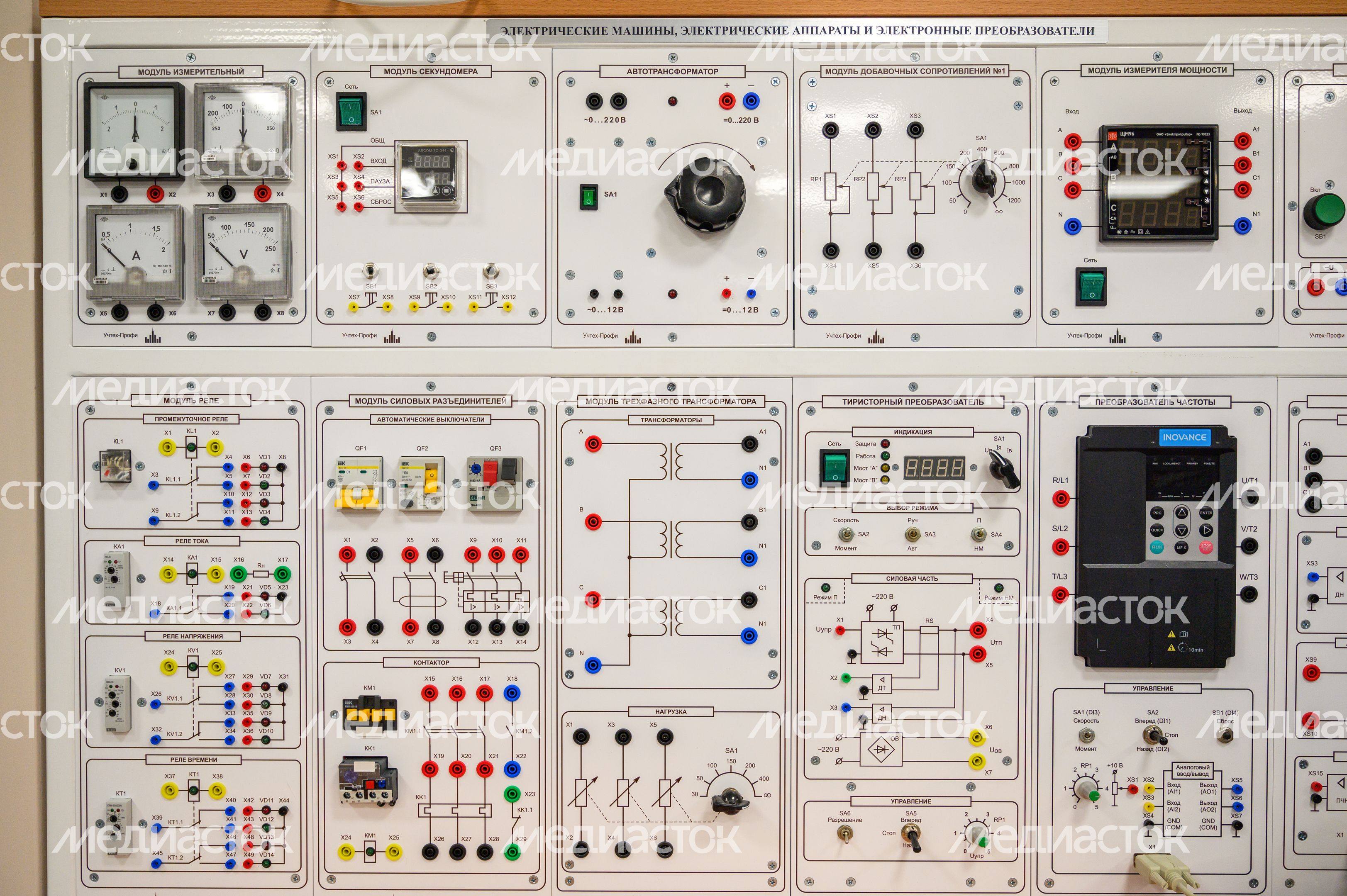The image size is (1347, 896).
Task: Select the bottom-left analog ammeter A
Action: point(135,252)
